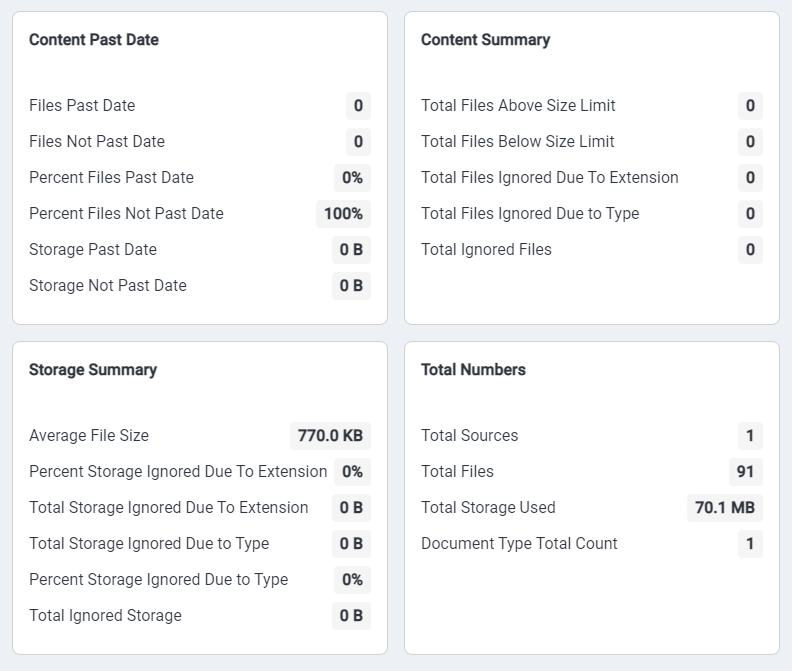The width and height of the screenshot is (792, 671).
Task: Select the Total Sources label
Action: 469,436
